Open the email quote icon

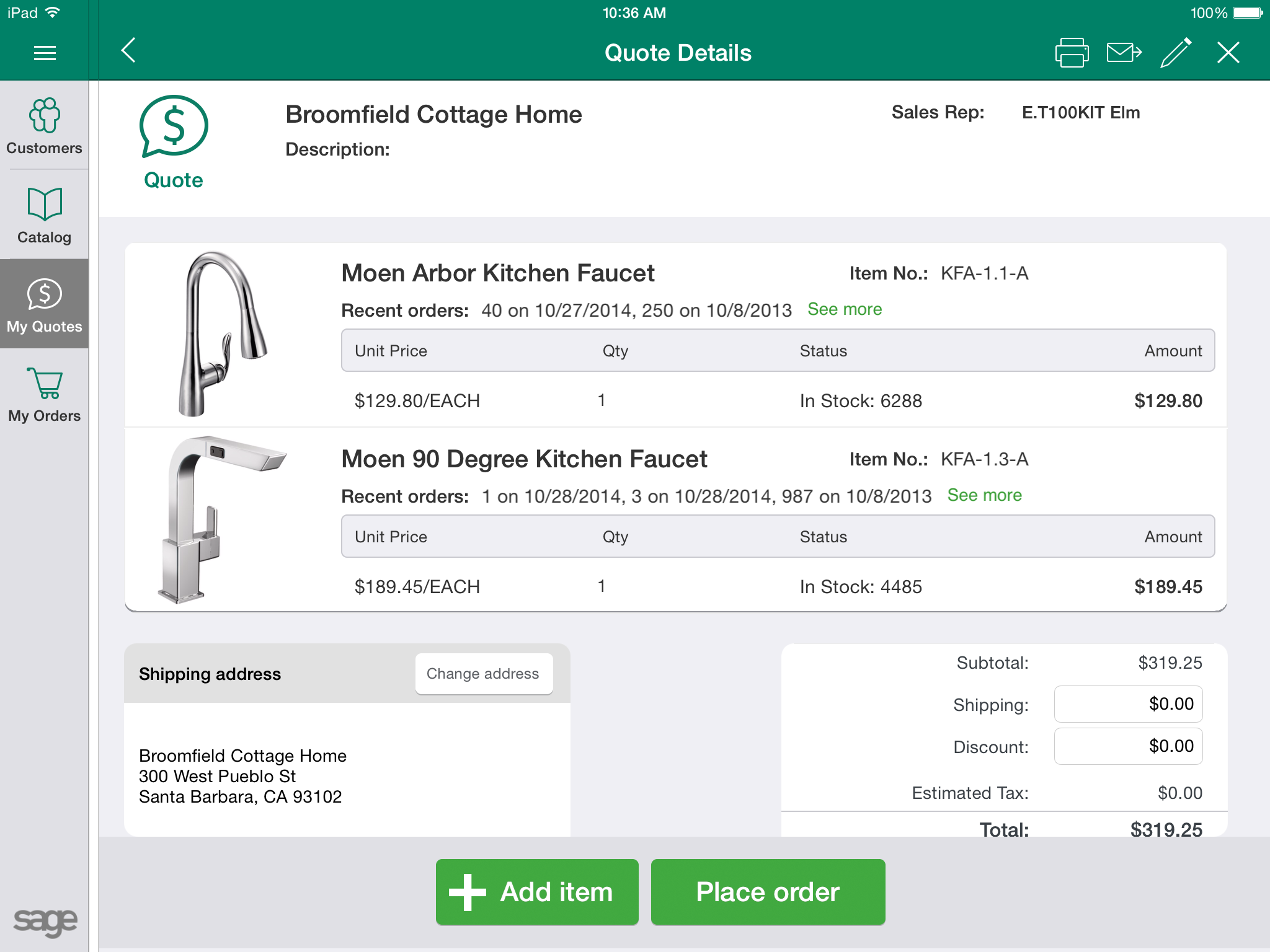1123,52
